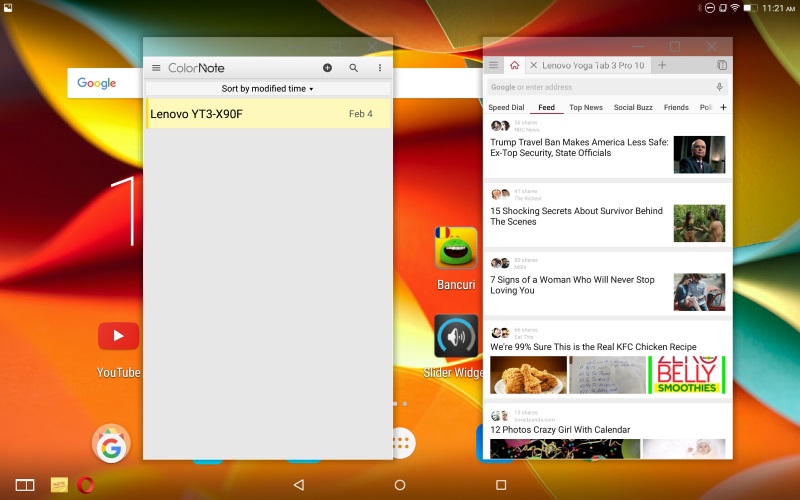
Task: Add news category with plus icon
Action: tap(723, 107)
